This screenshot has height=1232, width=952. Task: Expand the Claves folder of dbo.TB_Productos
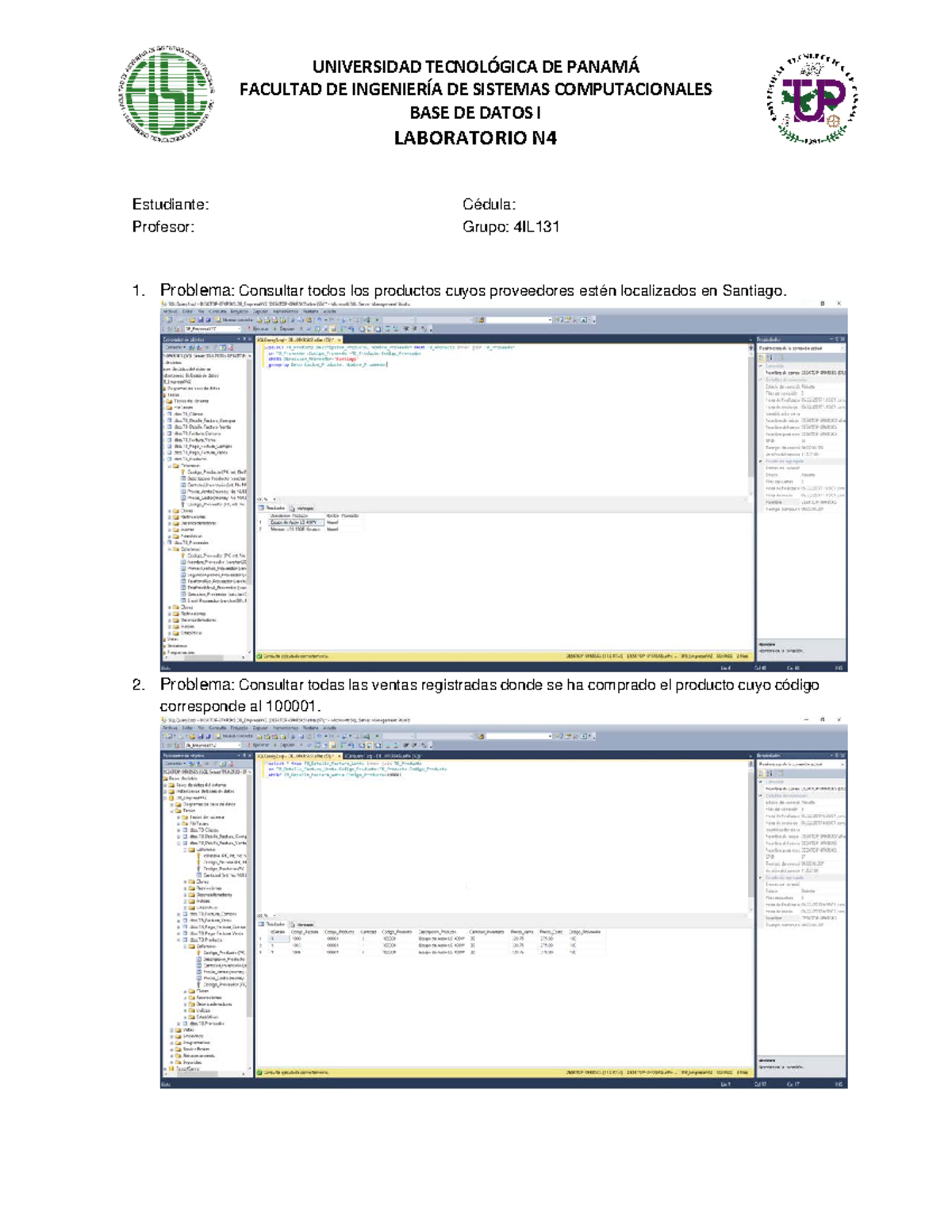point(169,511)
